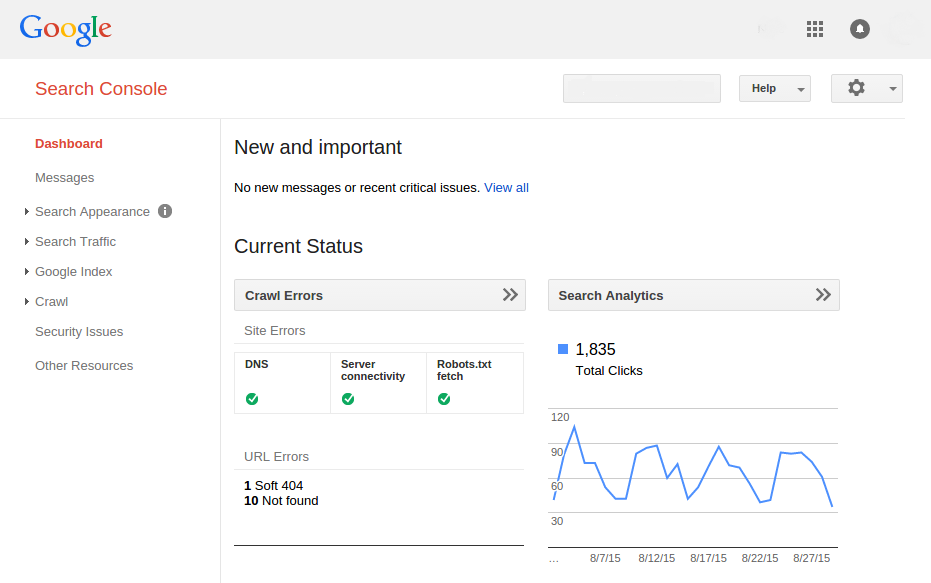Expand the Search Traffic section
The image size is (931, 583).
(x=75, y=242)
